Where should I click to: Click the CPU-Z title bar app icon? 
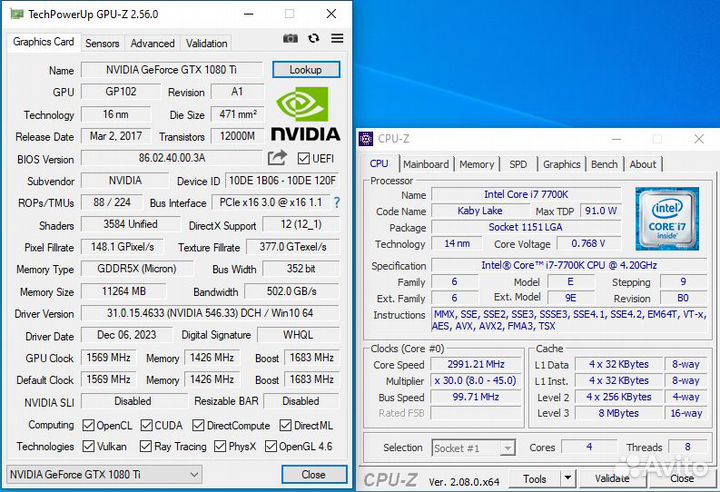(366, 138)
